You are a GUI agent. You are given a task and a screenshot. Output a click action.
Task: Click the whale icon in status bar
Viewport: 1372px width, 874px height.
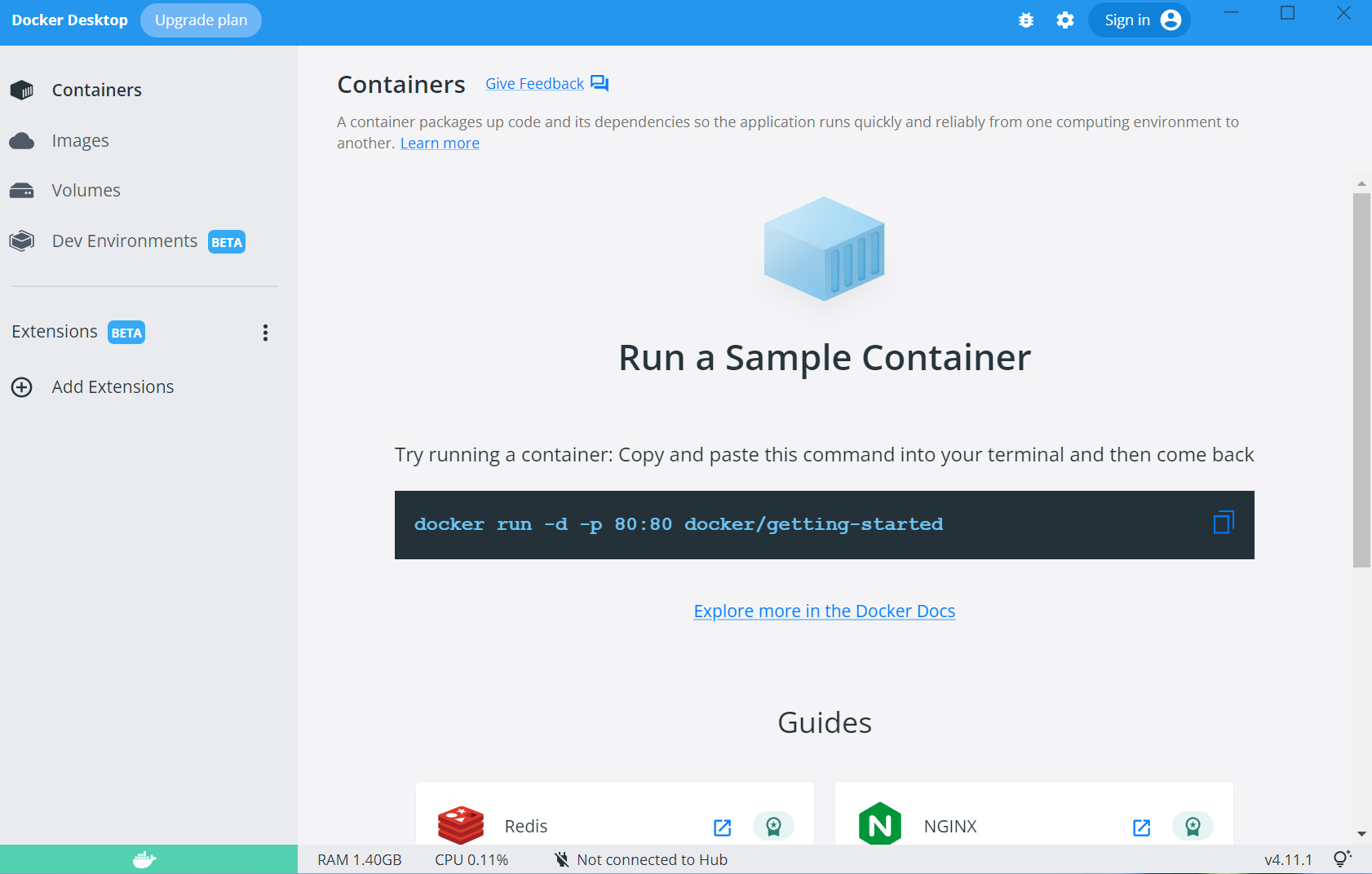point(144,859)
